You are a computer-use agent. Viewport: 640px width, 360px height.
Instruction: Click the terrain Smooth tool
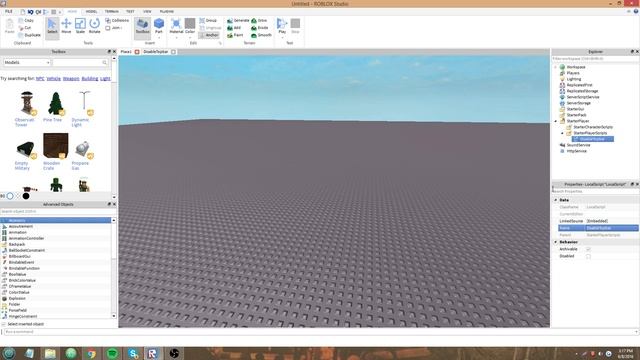pos(261,35)
